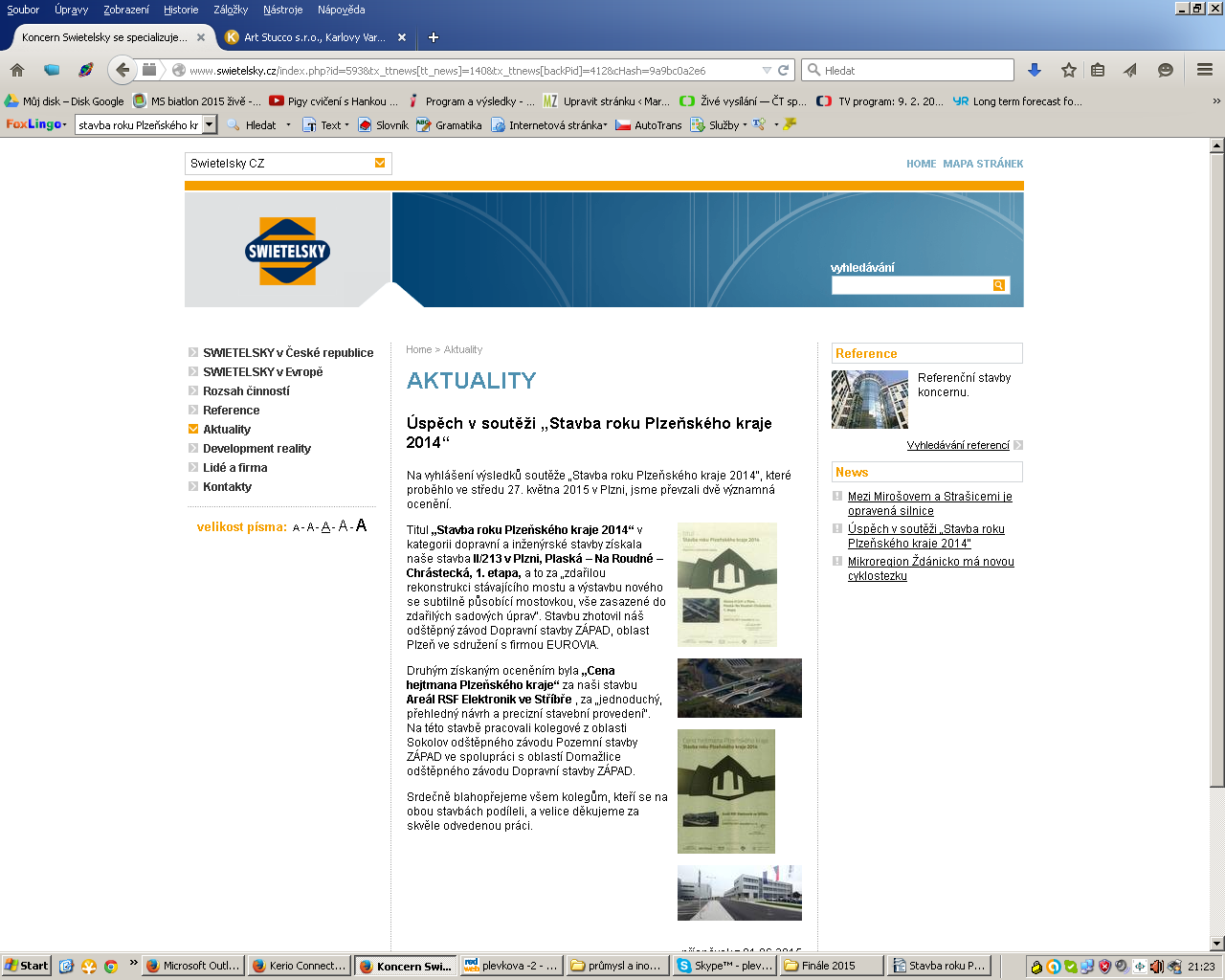Switch to Art Stucco s.r.o. tab
1225x980 pixels.
click(x=316, y=37)
